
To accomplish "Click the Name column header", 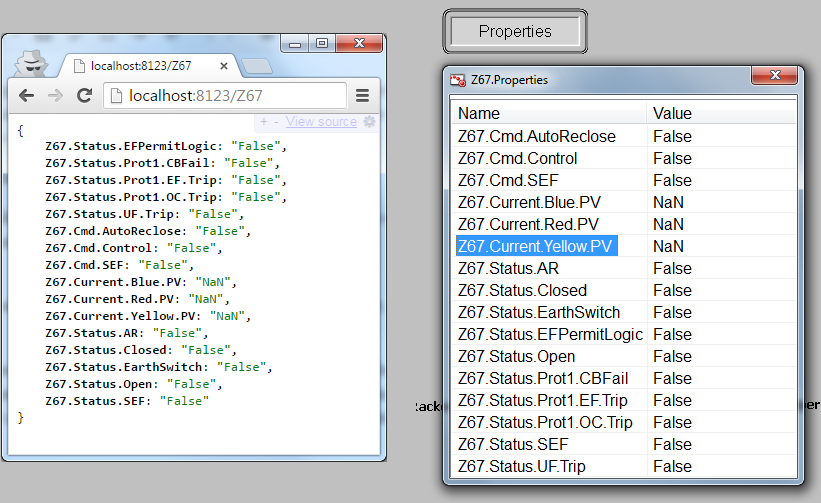I will 549,113.
